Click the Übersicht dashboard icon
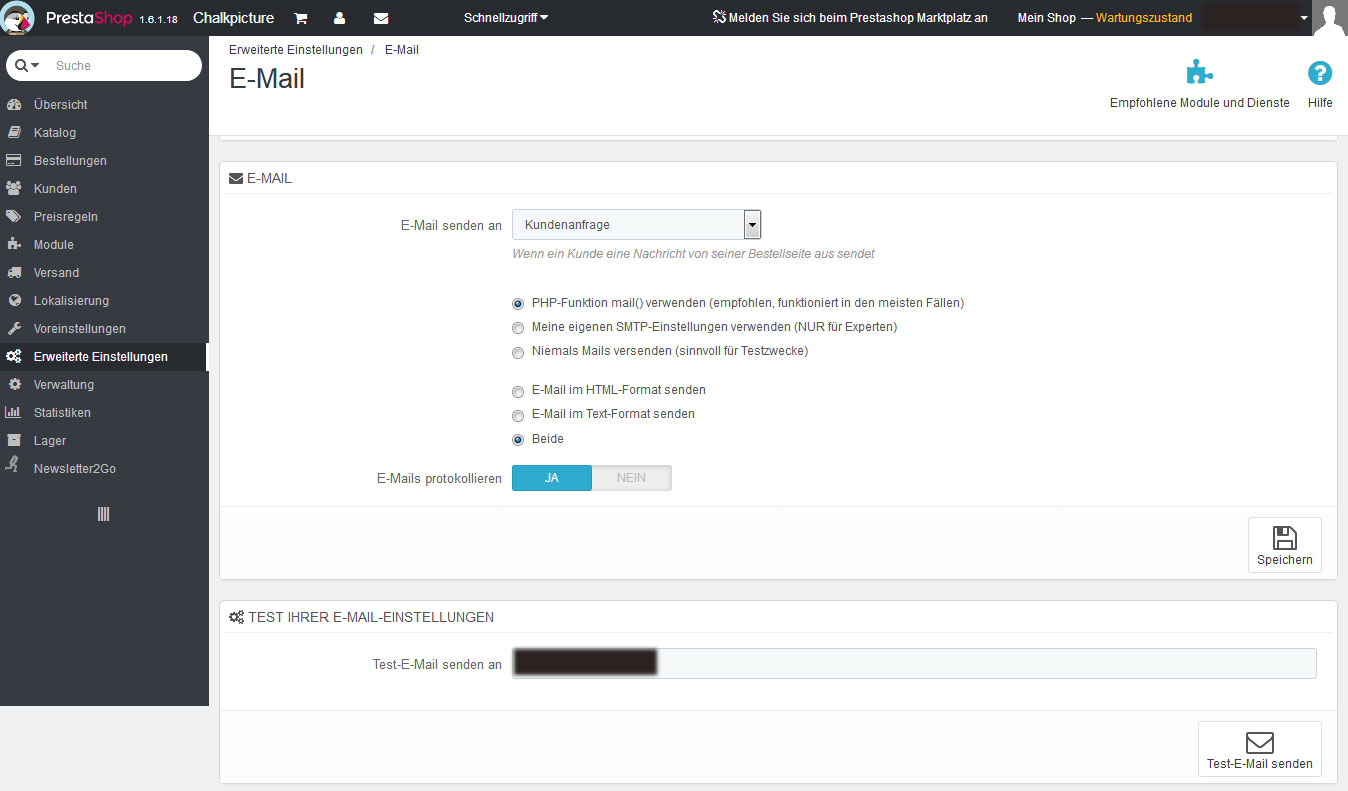The image size is (1348, 791). click(14, 104)
